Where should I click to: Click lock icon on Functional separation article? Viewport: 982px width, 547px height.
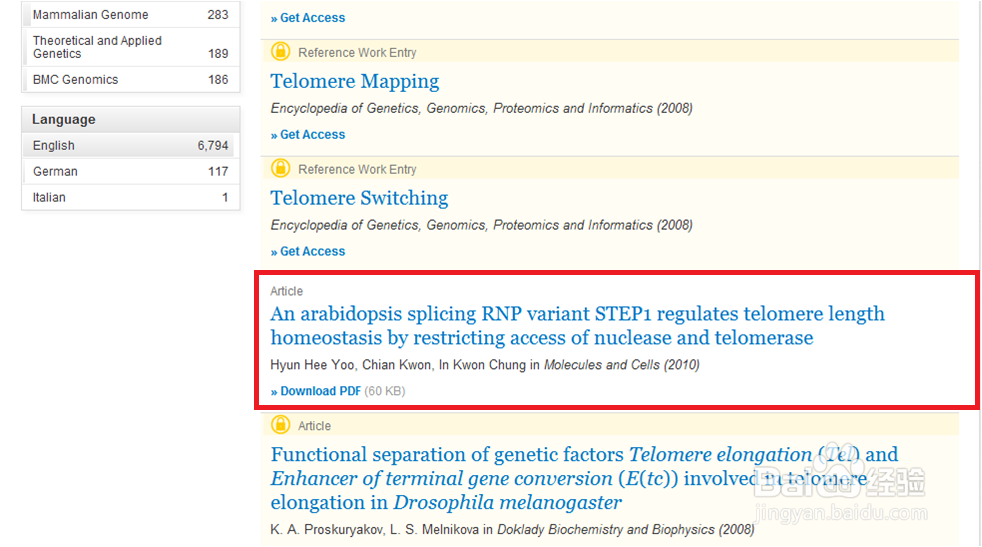pyautogui.click(x=281, y=425)
